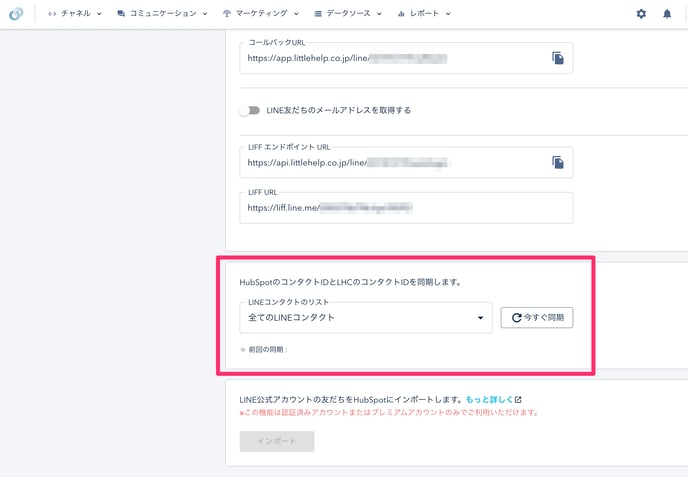This screenshot has height=477, width=688.
Task: Click the chart icon beside レポート
Action: point(401,14)
